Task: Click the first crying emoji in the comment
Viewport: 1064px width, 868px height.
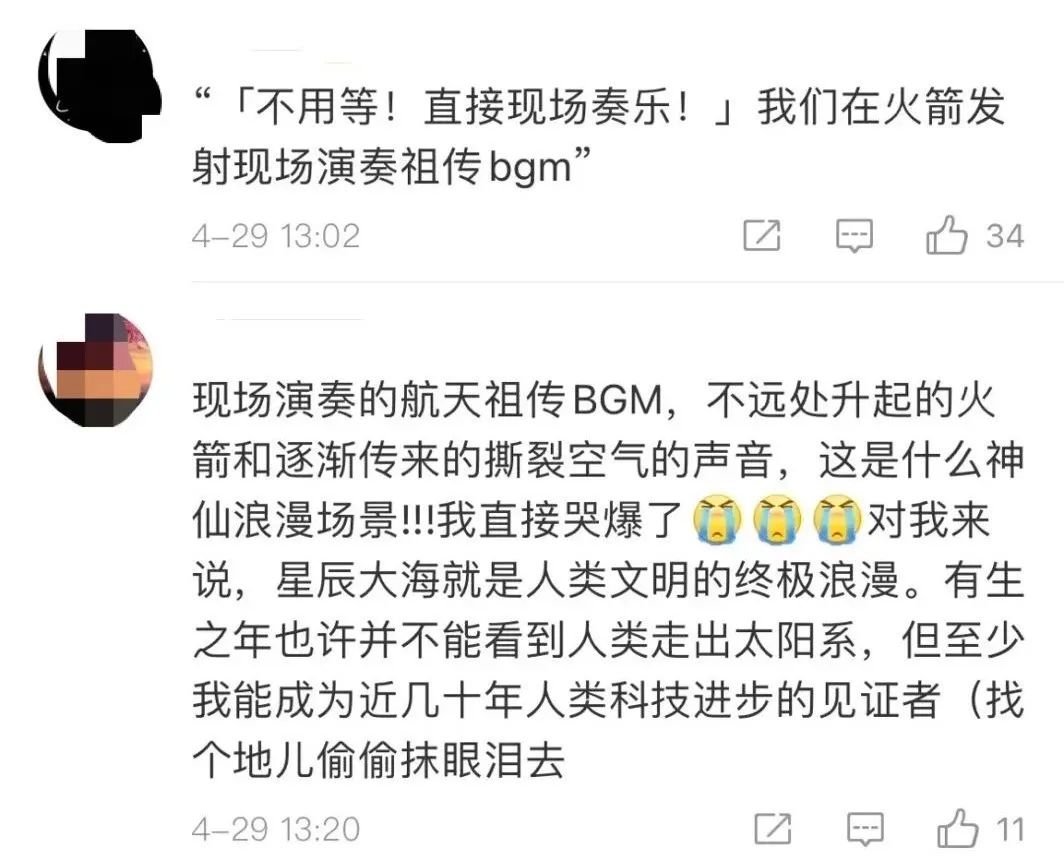Action: (x=717, y=521)
